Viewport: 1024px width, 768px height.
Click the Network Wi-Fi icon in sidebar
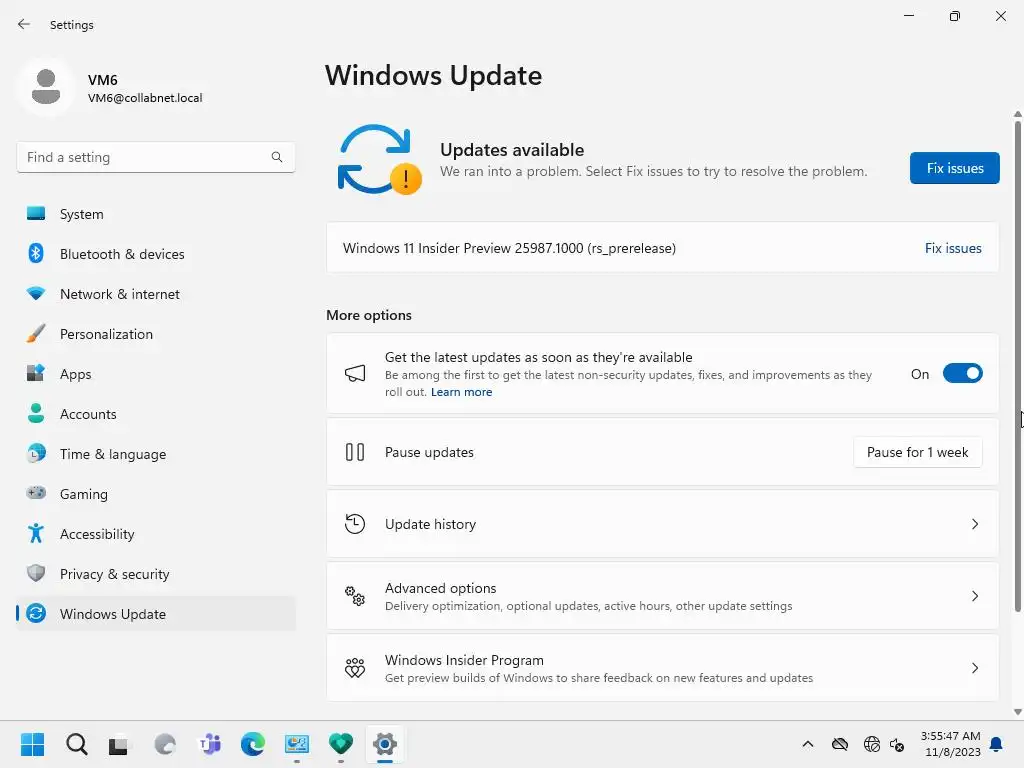point(36,294)
